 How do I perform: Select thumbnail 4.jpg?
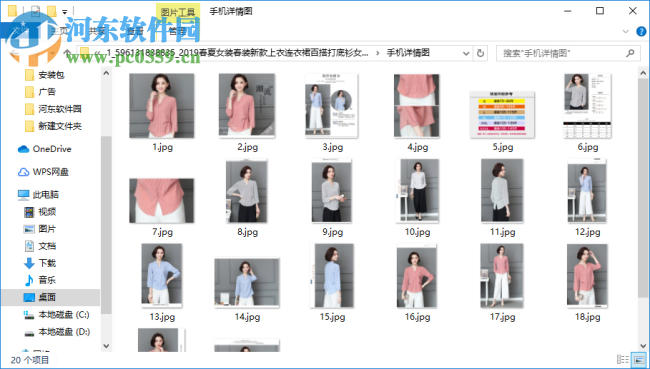417,106
